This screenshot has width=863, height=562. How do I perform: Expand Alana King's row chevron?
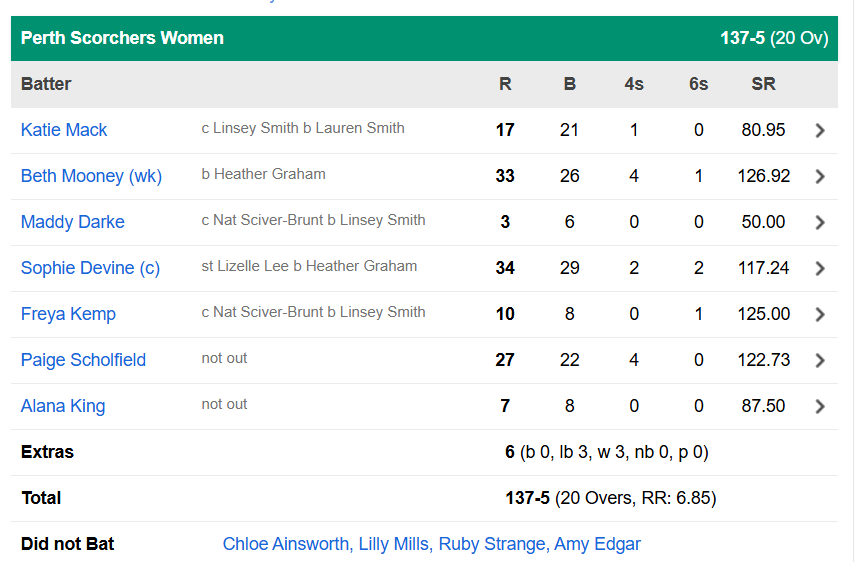pyautogui.click(x=820, y=406)
